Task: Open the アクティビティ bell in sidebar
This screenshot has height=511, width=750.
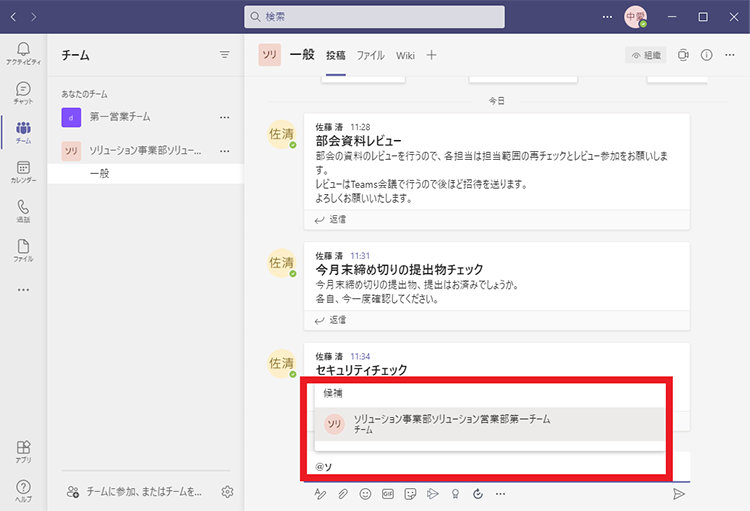Action: pos(23,53)
